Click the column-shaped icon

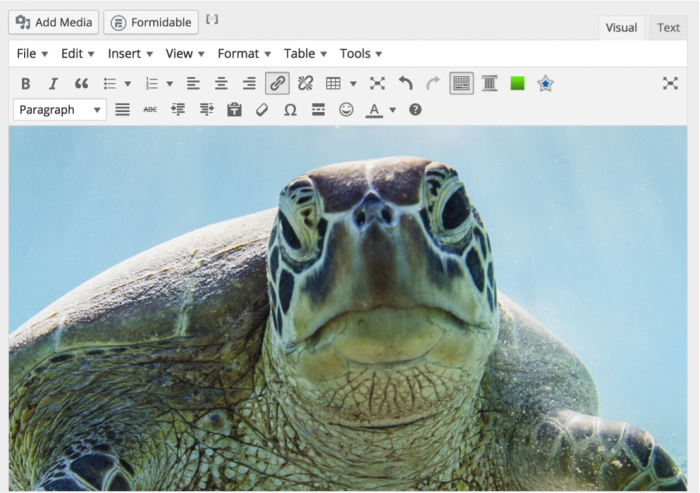pyautogui.click(x=490, y=84)
